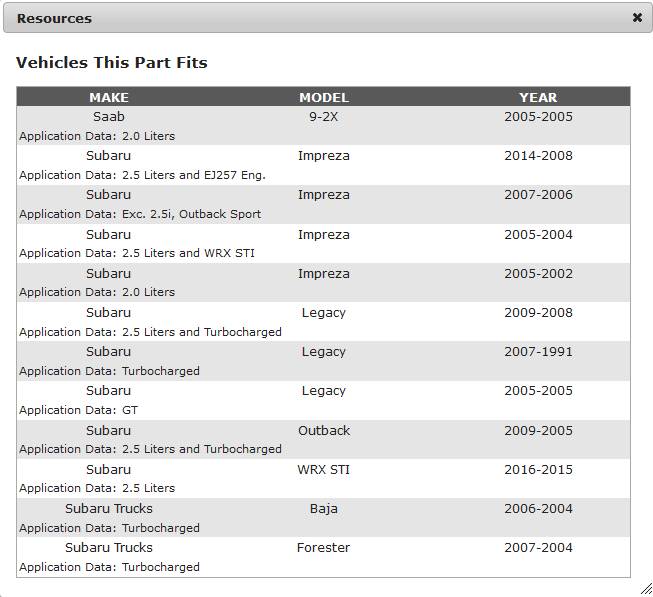Screen dimensions: 653x597
Task: Click the YEAR column header
Action: [x=538, y=97]
